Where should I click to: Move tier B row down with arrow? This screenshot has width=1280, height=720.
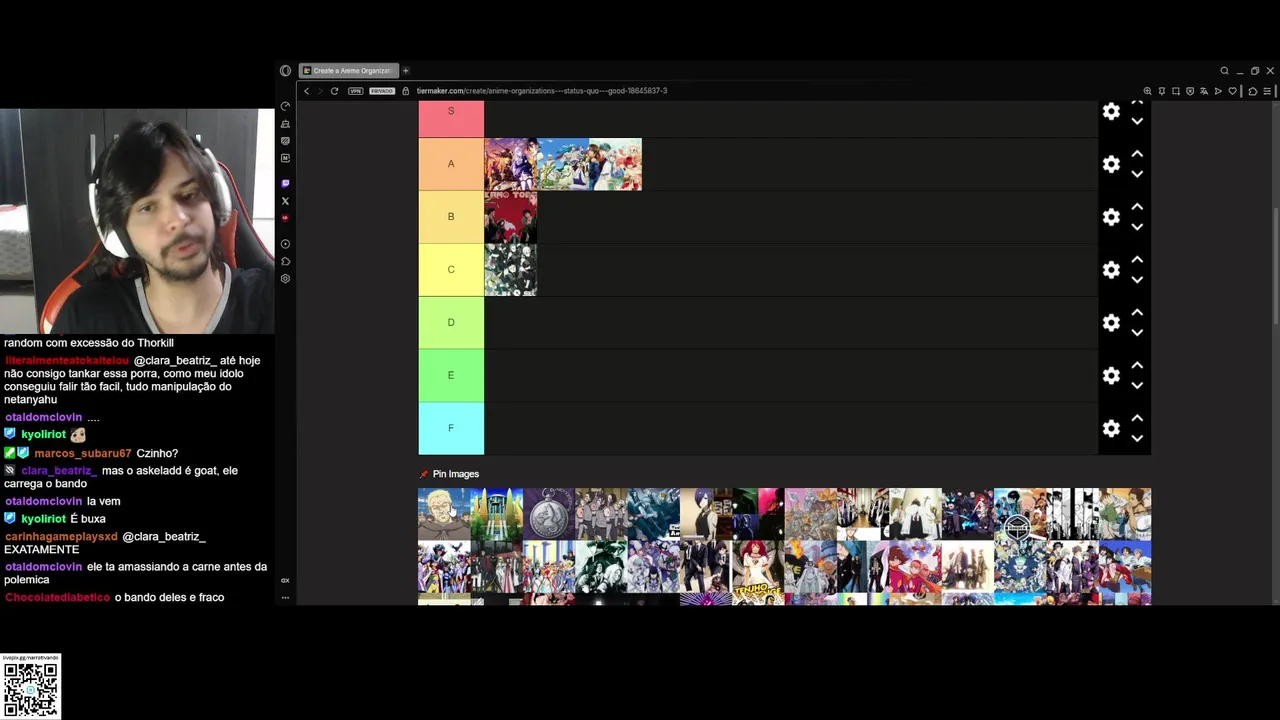click(x=1137, y=227)
